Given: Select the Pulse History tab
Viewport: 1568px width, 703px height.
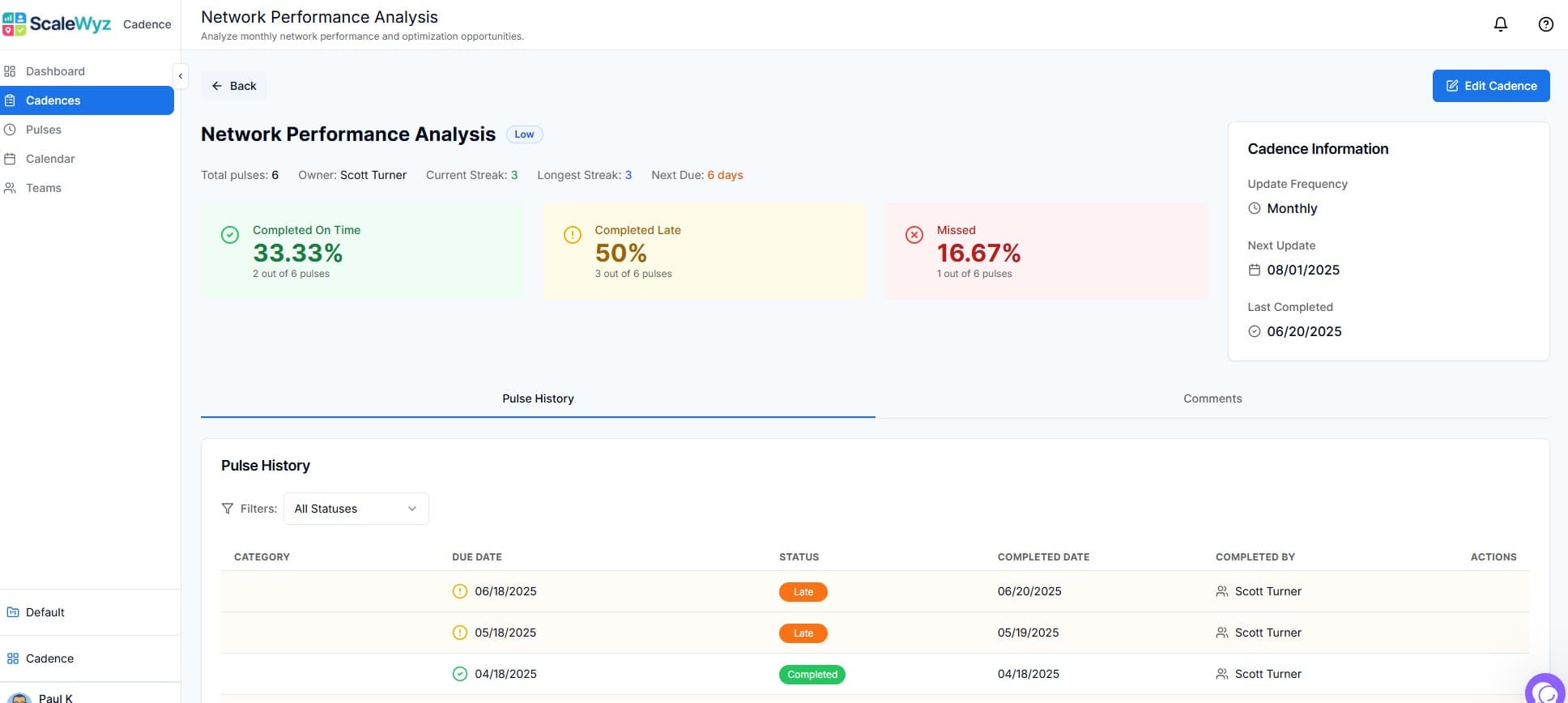Looking at the screenshot, I should pos(538,398).
